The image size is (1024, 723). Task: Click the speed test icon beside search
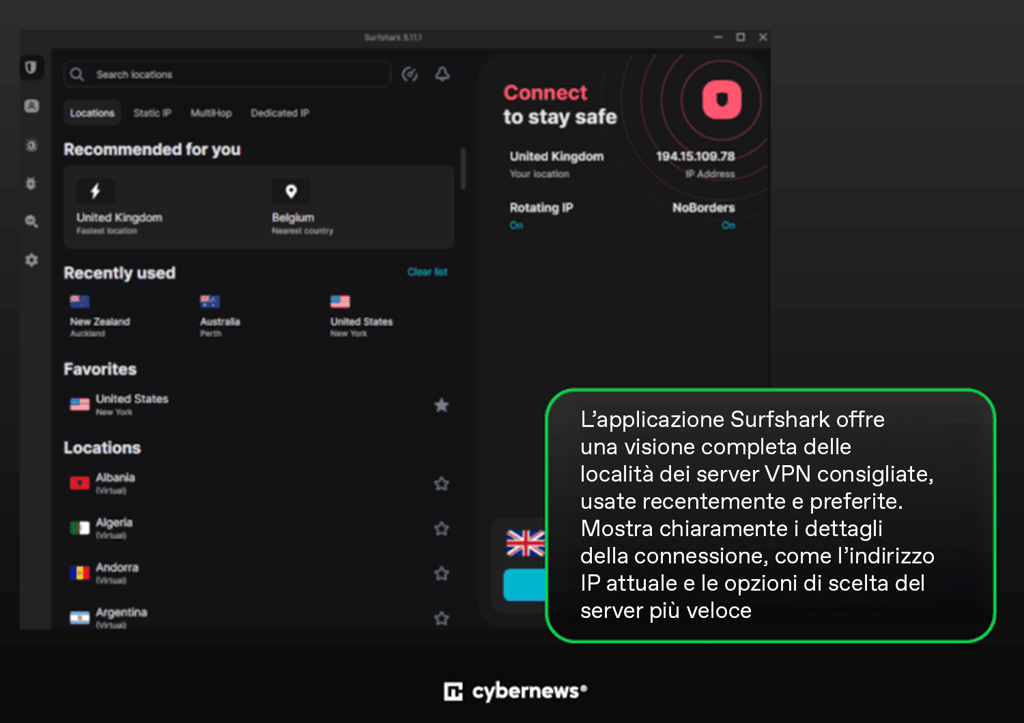click(410, 74)
